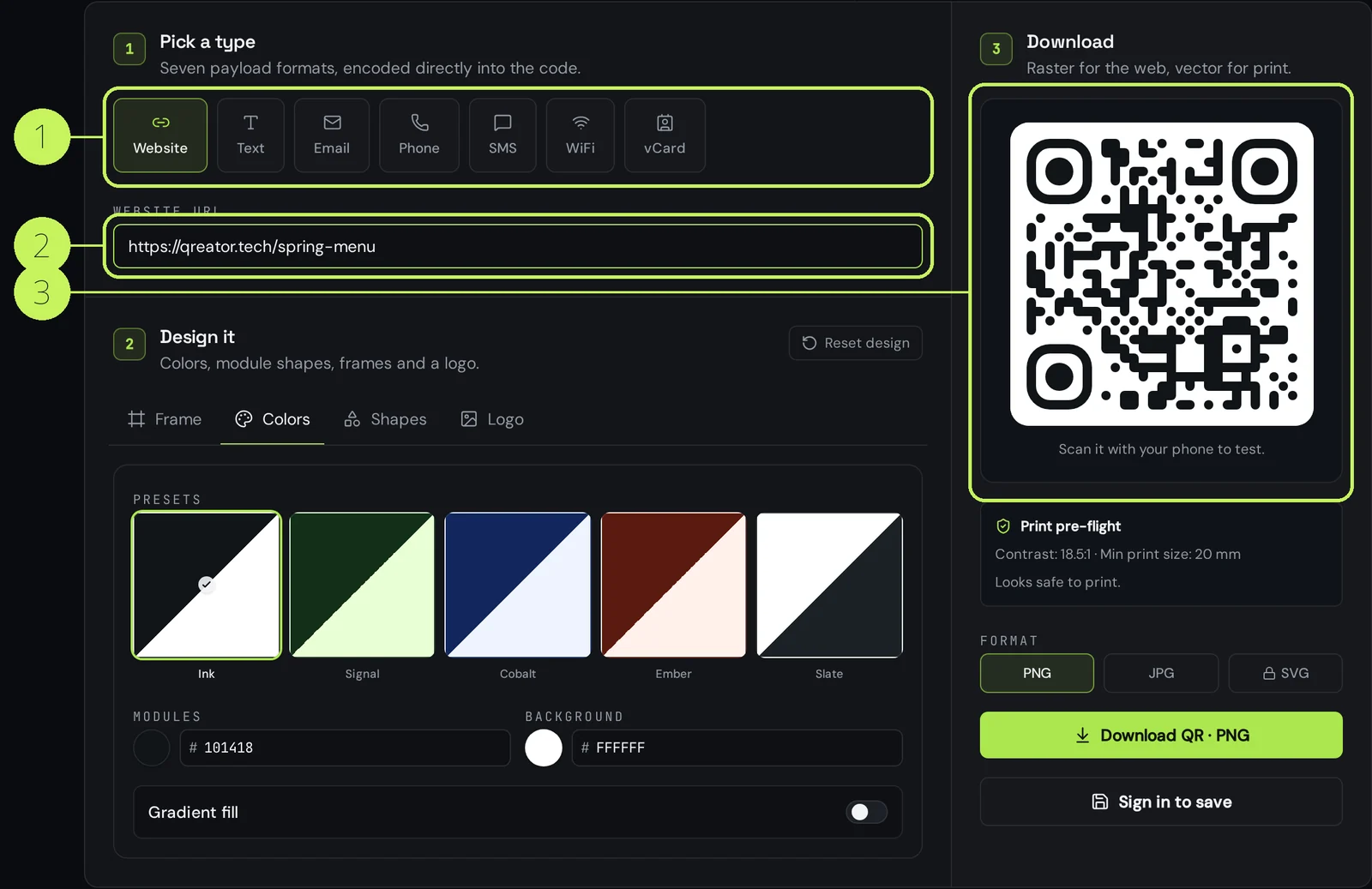The image size is (1372, 889).
Task: Apply the Cobalt color preset
Action: click(x=518, y=586)
